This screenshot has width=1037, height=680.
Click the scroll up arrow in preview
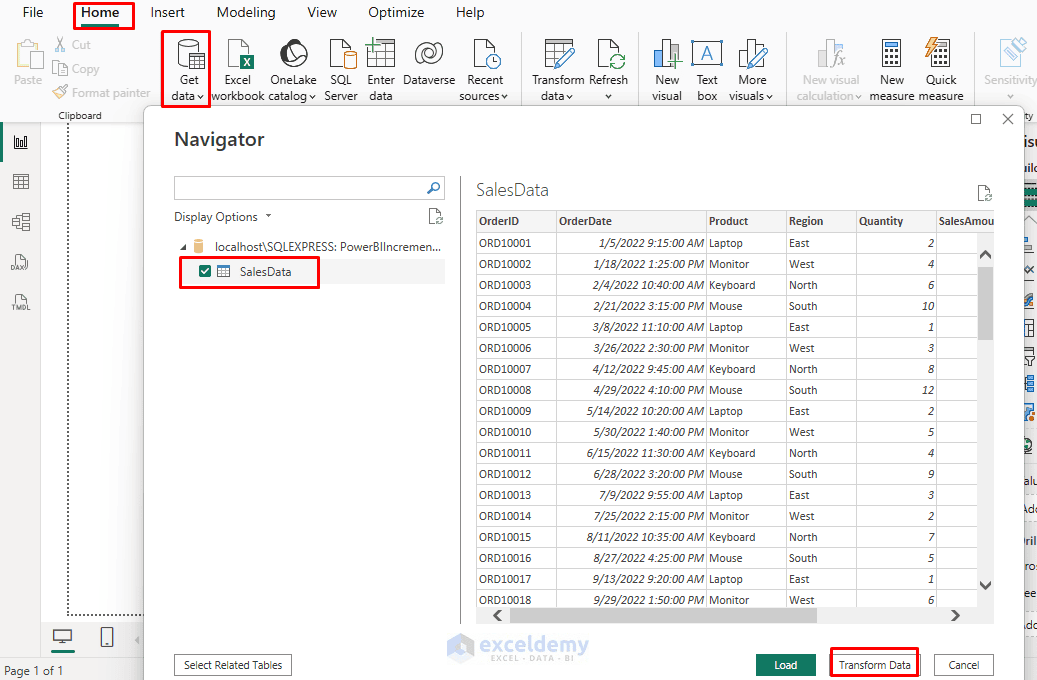pos(985,255)
